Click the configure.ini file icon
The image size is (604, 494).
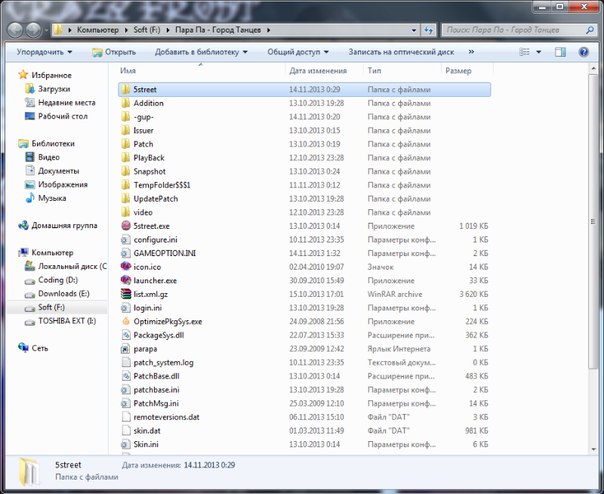(x=126, y=239)
